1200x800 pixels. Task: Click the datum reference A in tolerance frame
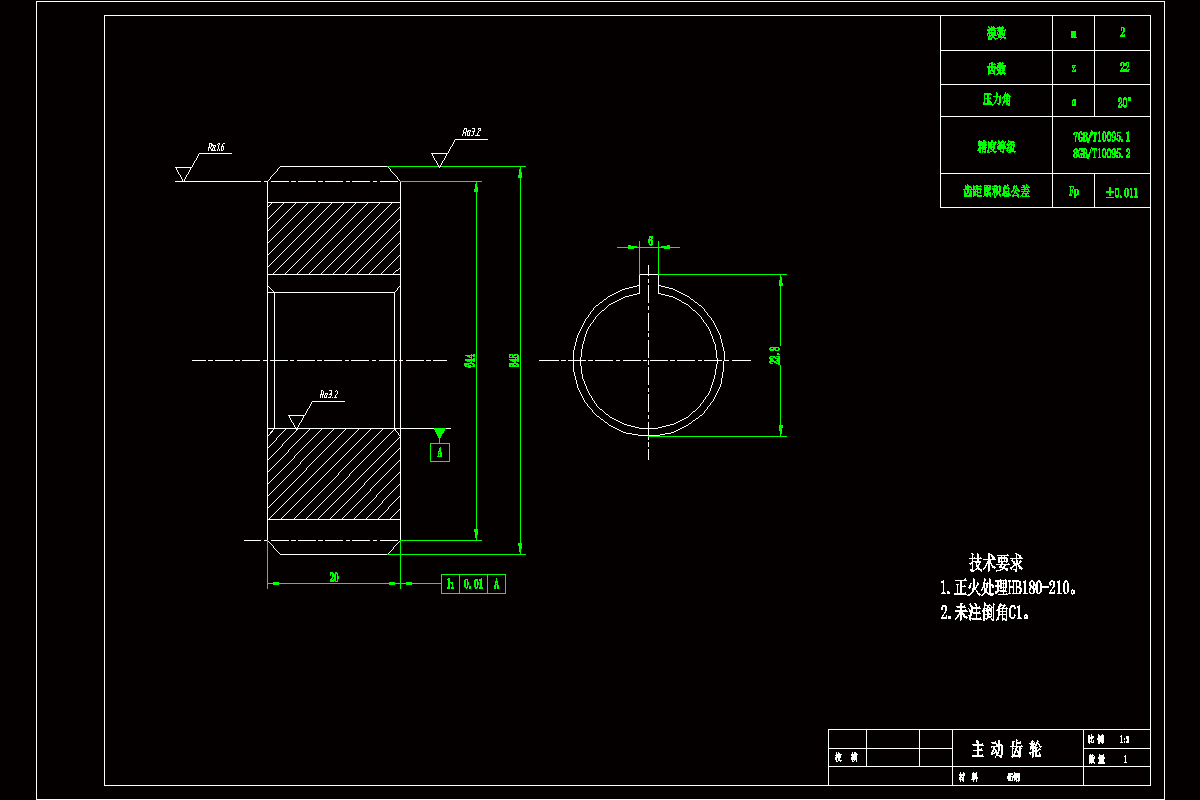click(x=497, y=584)
